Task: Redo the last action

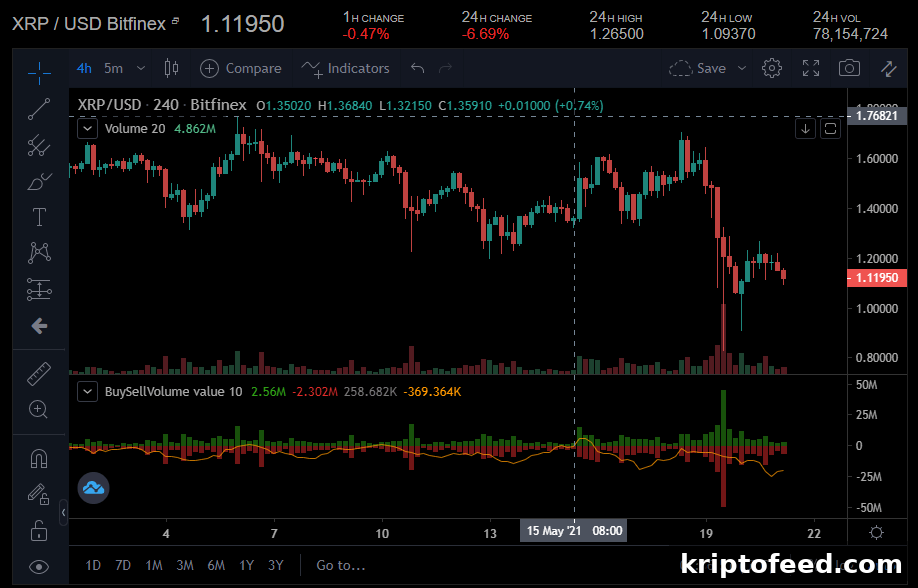Action: [446, 69]
